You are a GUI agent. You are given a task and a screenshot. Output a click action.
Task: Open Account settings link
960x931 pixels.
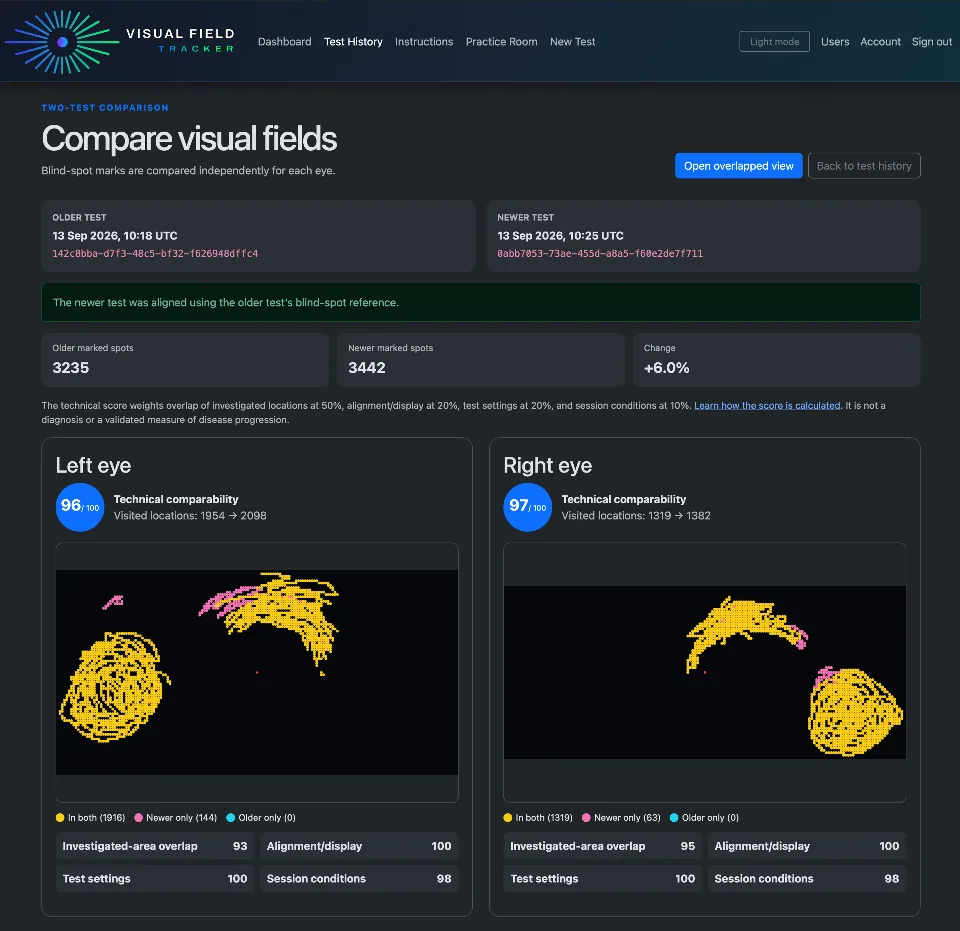pos(880,42)
